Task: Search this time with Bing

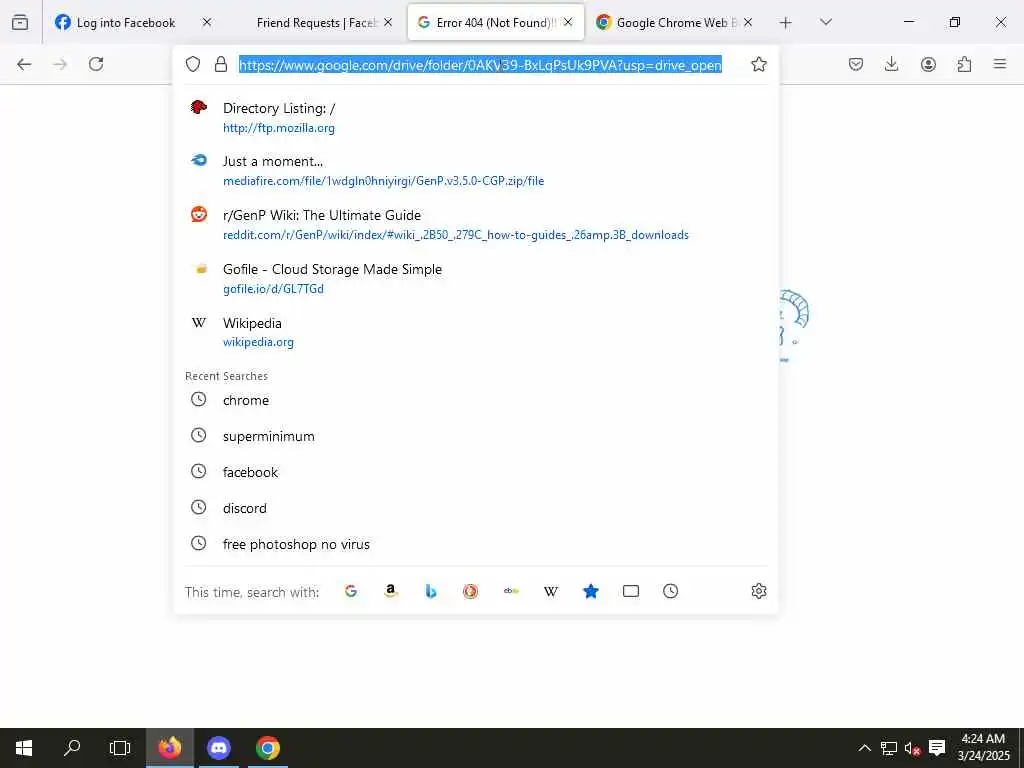Action: tap(430, 591)
